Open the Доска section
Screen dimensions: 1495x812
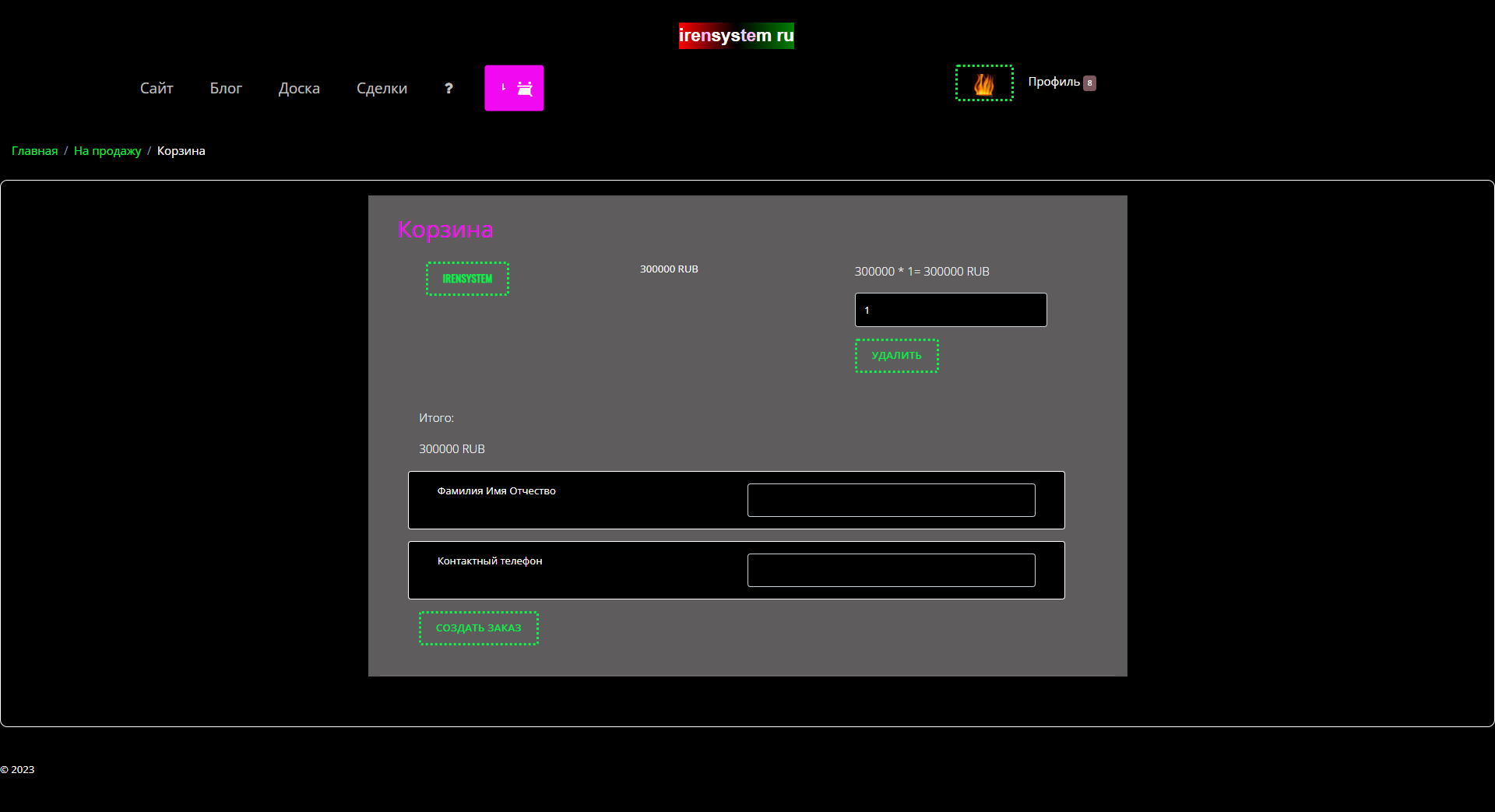coord(299,89)
